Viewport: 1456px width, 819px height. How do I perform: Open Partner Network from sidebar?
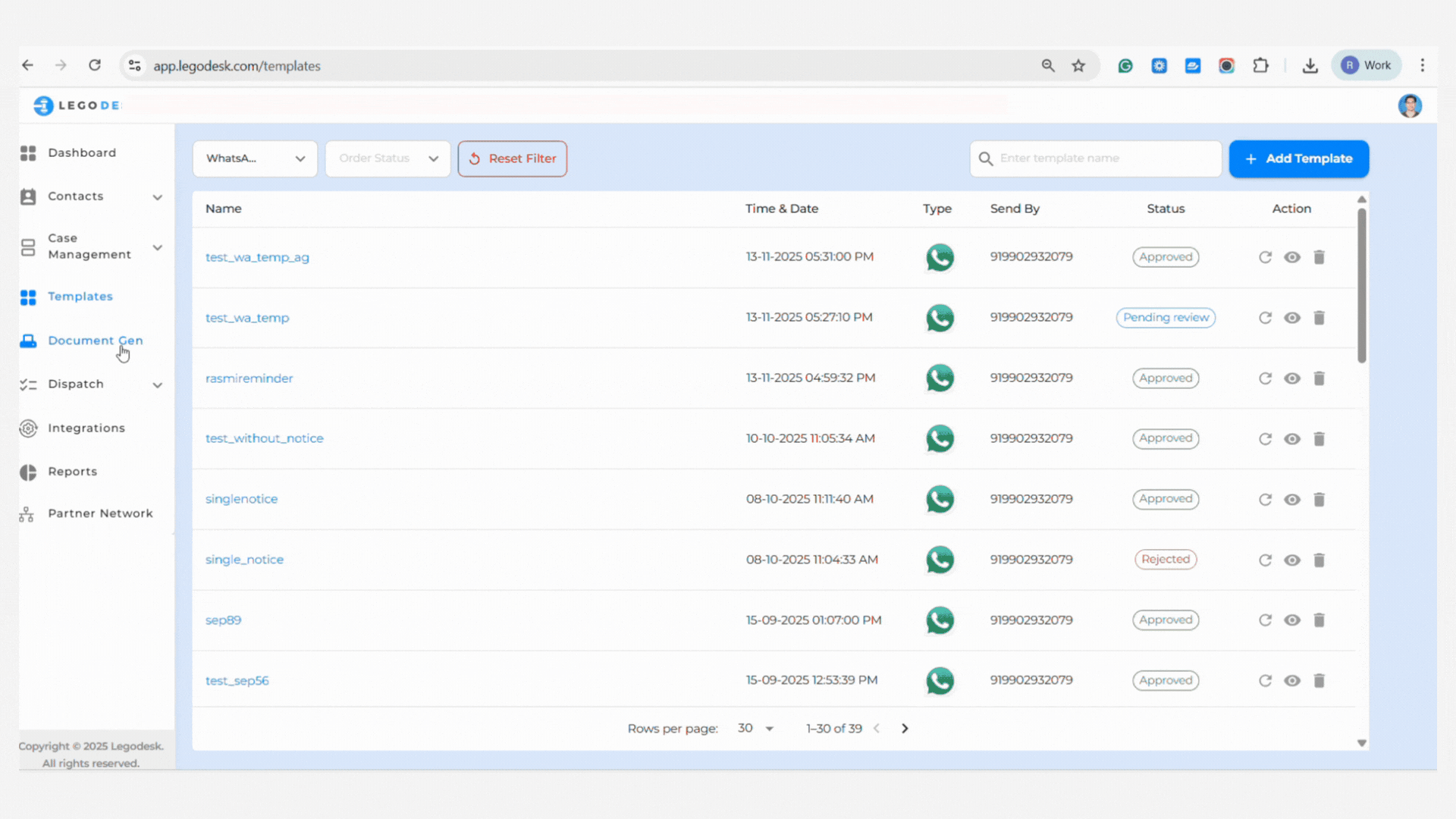100,513
